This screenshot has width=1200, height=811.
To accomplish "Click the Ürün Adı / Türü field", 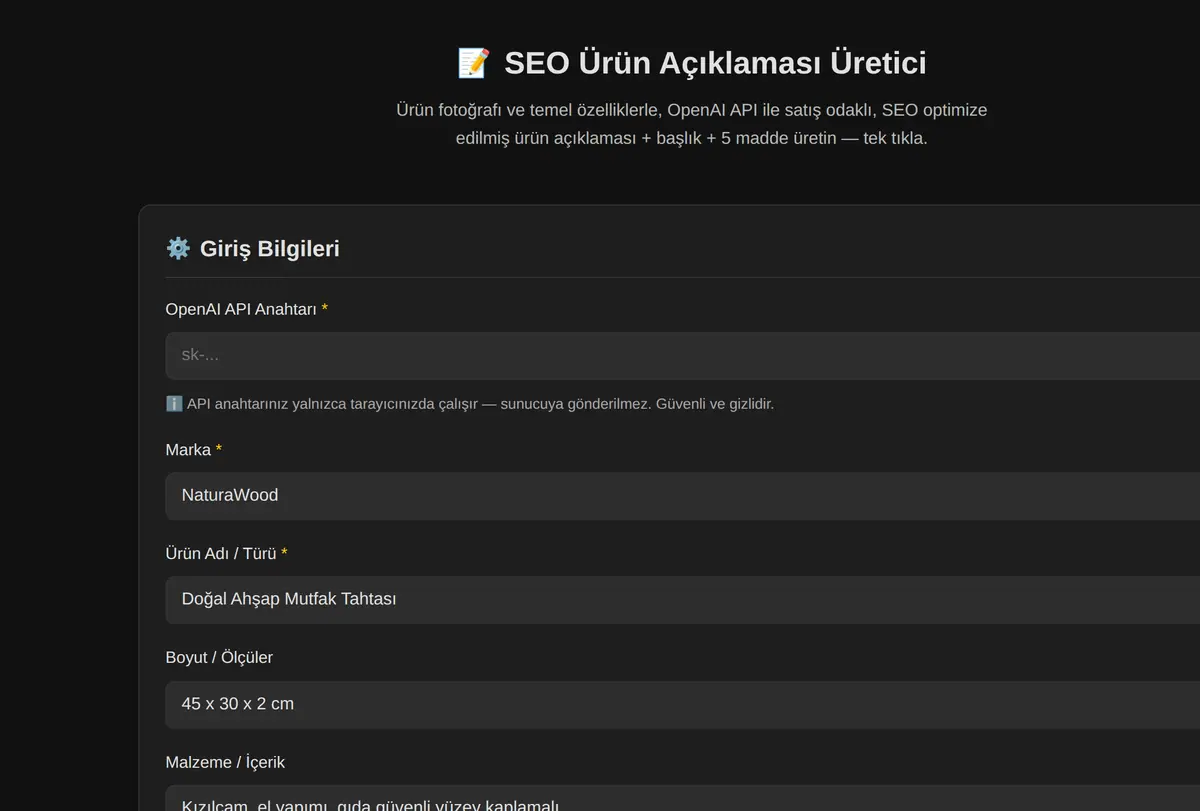I will pyautogui.click(x=683, y=599).
